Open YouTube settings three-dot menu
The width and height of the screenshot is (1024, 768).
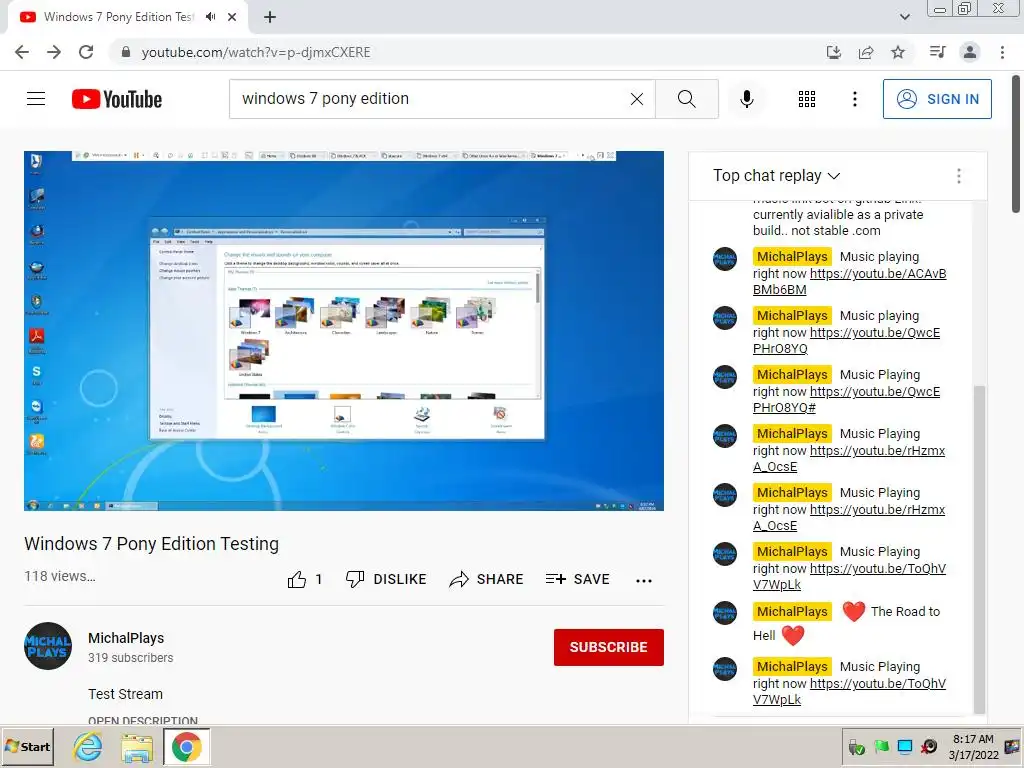pos(854,99)
